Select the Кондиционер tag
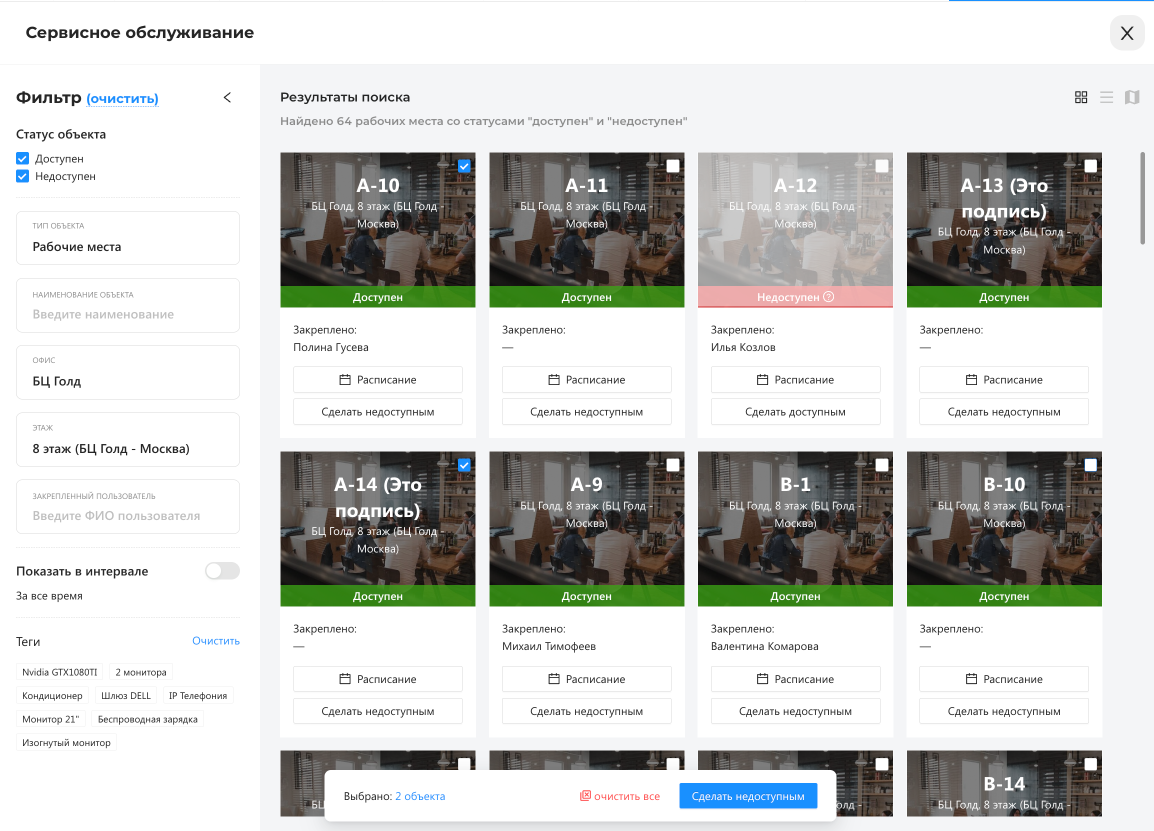Image resolution: width=1154 pixels, height=831 pixels. (53, 696)
